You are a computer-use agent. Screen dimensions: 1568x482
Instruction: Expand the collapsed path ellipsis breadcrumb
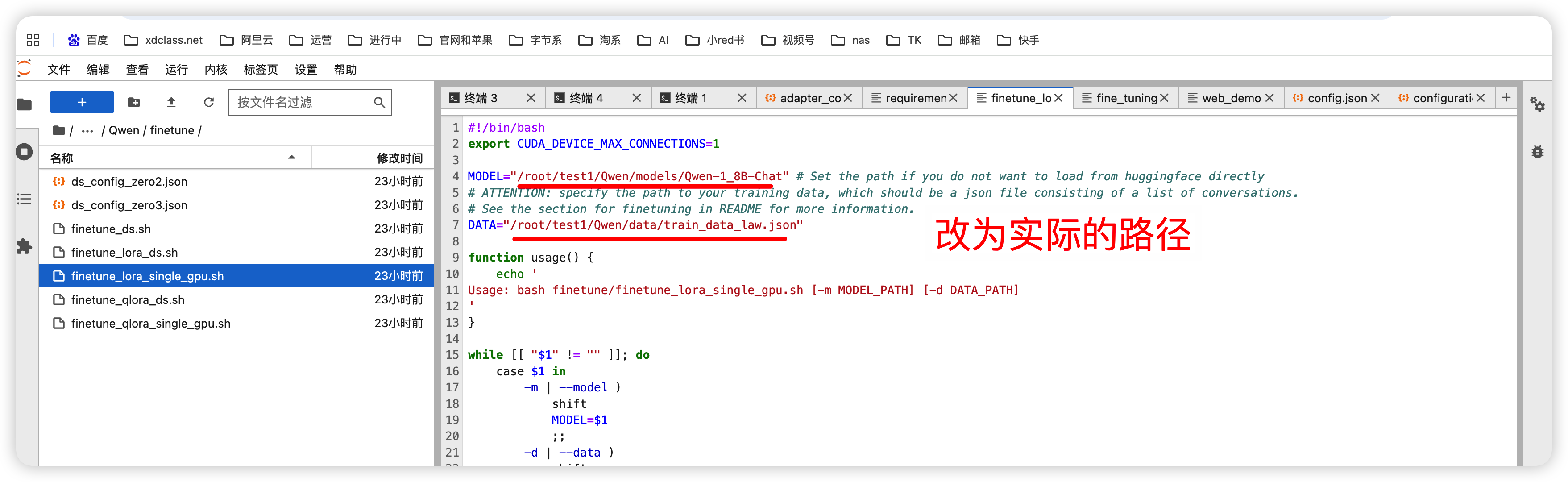[x=87, y=131]
